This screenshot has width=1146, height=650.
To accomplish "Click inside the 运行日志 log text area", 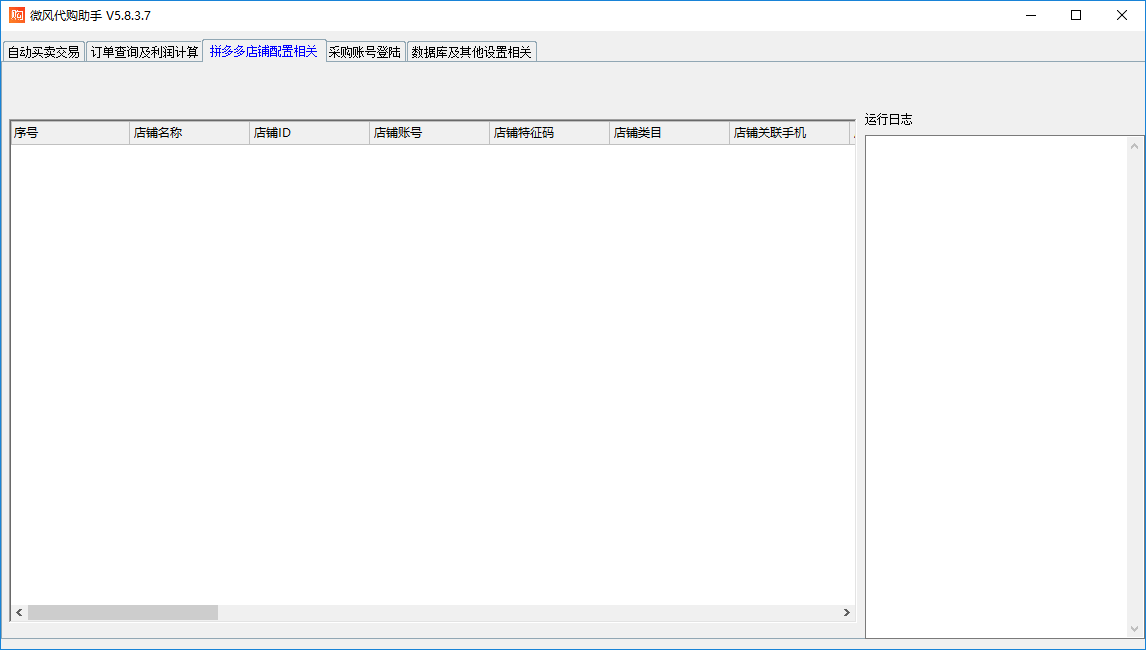I will [996, 386].
